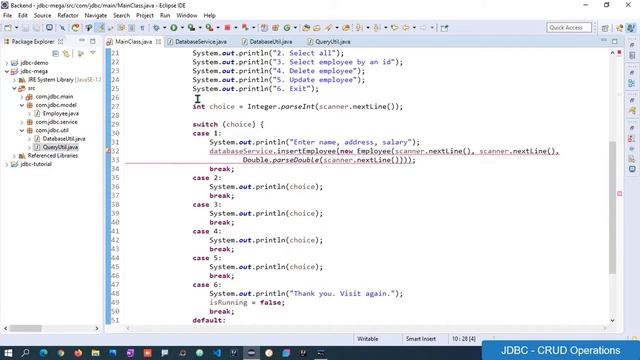
Task: Click the Pin Editor toolbar icon
Action: (444, 28)
